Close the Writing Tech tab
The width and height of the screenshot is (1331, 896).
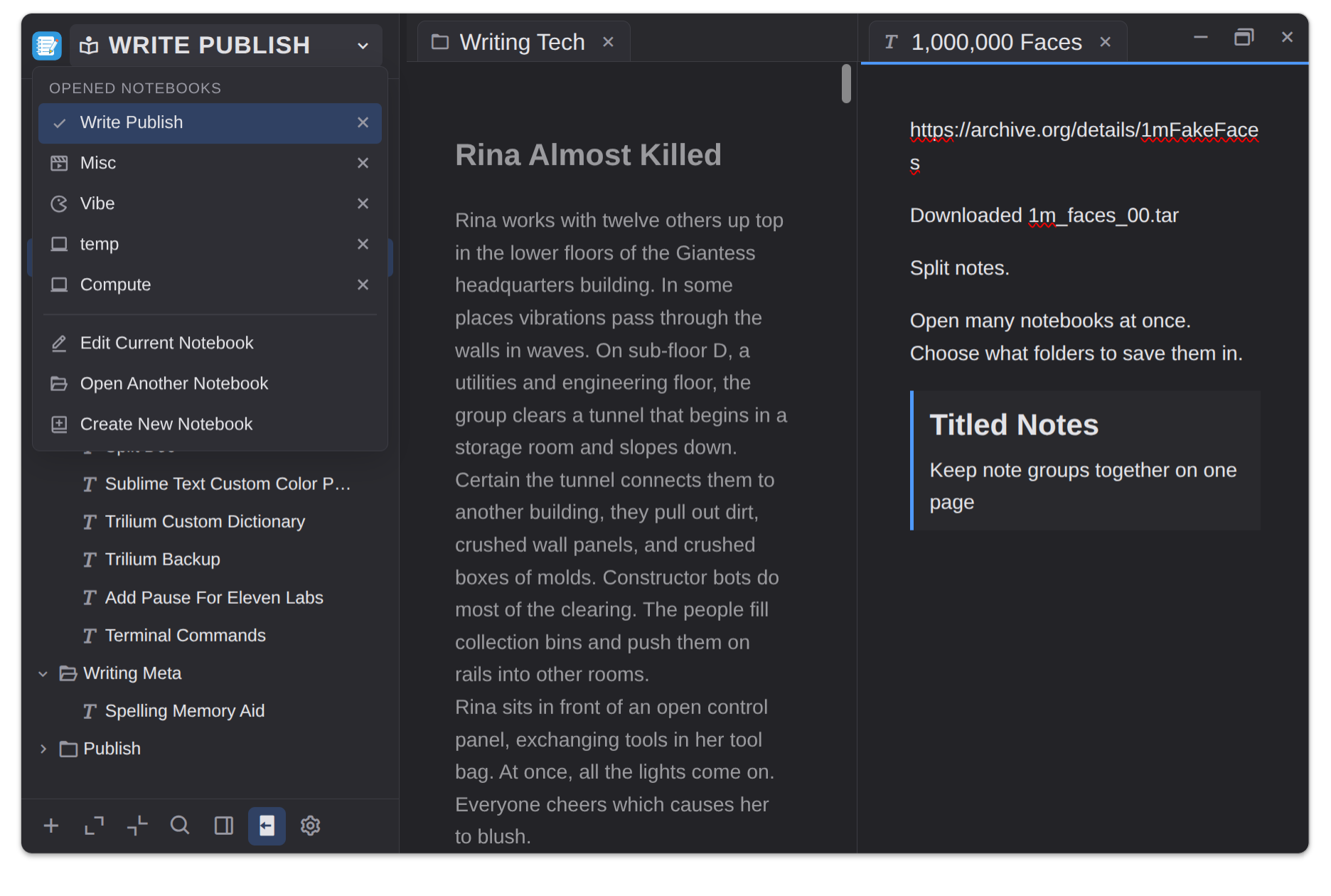coord(608,42)
